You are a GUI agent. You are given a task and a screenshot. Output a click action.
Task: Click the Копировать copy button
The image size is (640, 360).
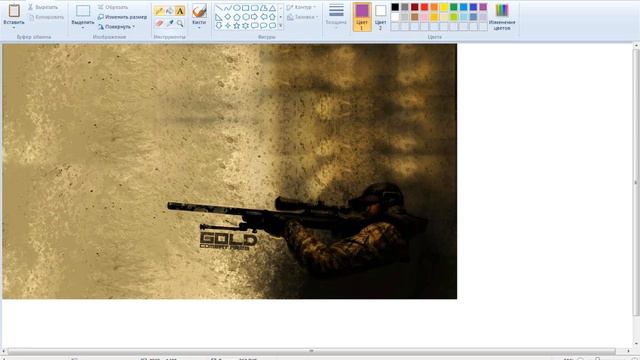47,17
